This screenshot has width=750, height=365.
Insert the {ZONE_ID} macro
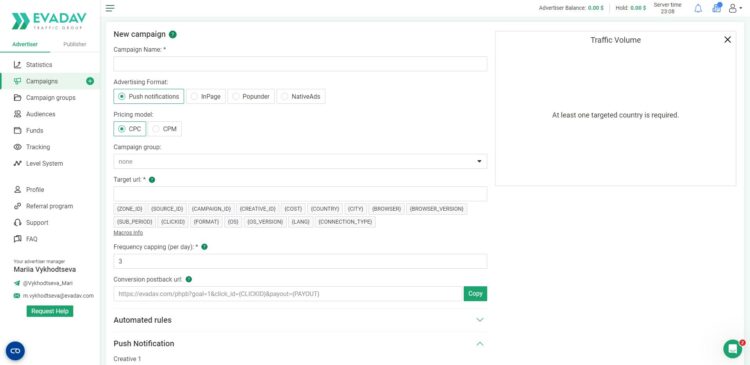[x=129, y=209]
